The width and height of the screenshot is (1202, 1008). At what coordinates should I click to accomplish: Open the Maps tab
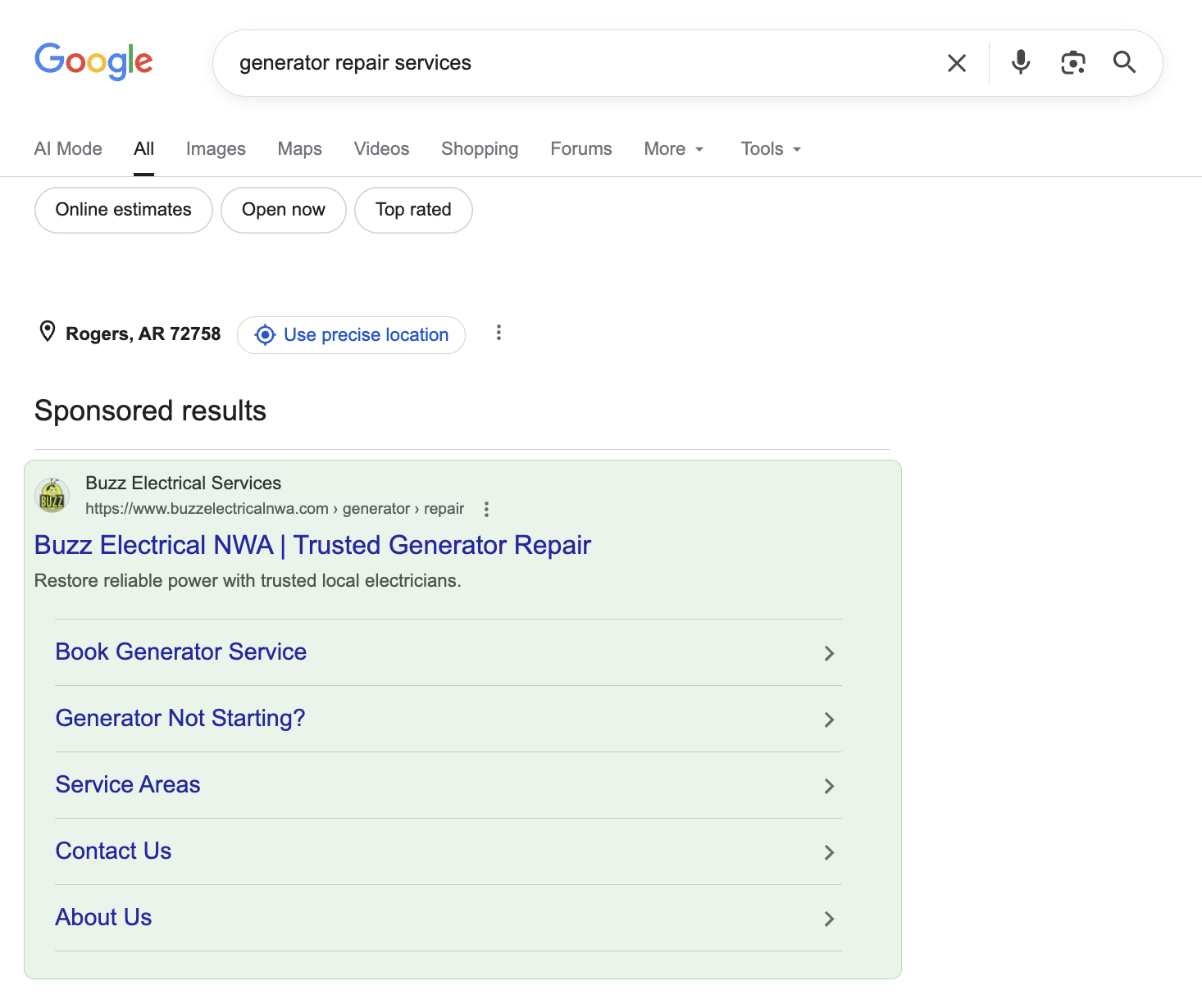[300, 149]
